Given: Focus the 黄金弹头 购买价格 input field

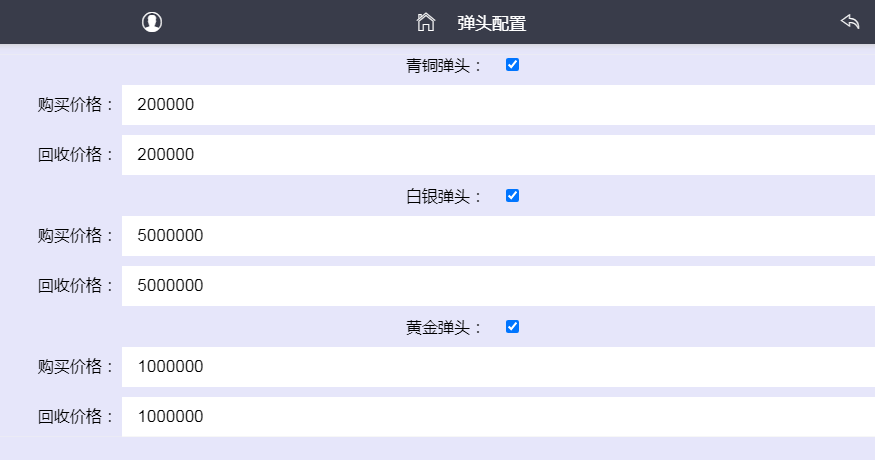Looking at the screenshot, I should pyautogui.click(x=498, y=367).
